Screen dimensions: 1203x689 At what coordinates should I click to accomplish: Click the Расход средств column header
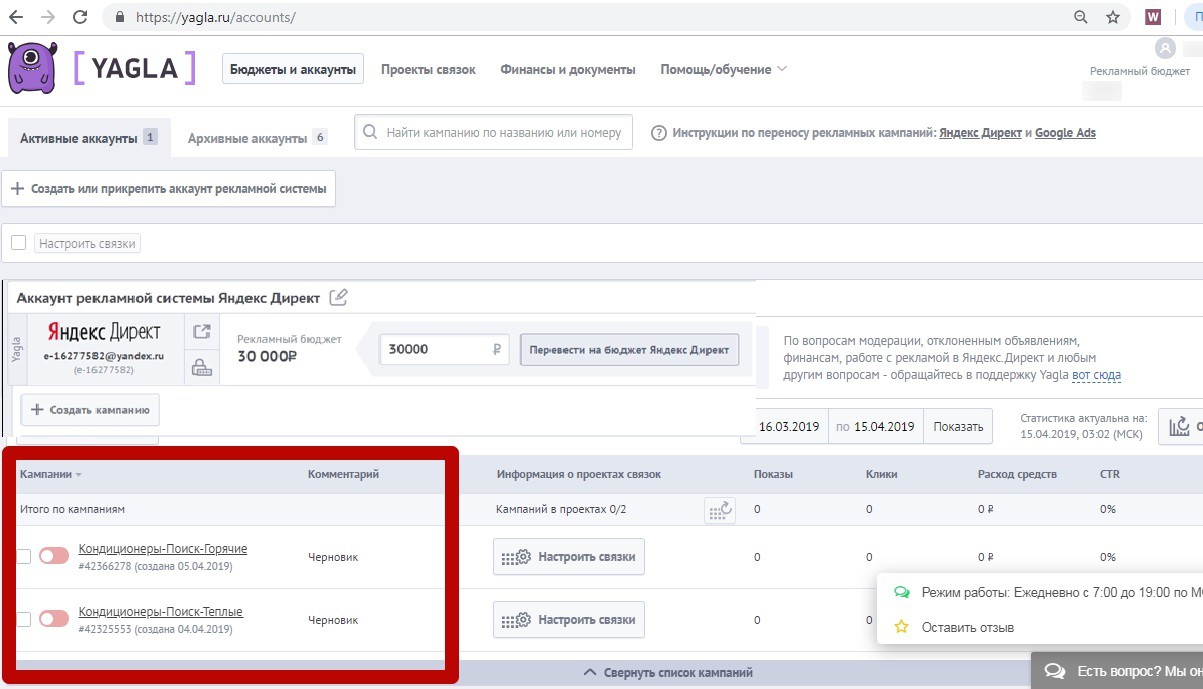coord(1017,474)
